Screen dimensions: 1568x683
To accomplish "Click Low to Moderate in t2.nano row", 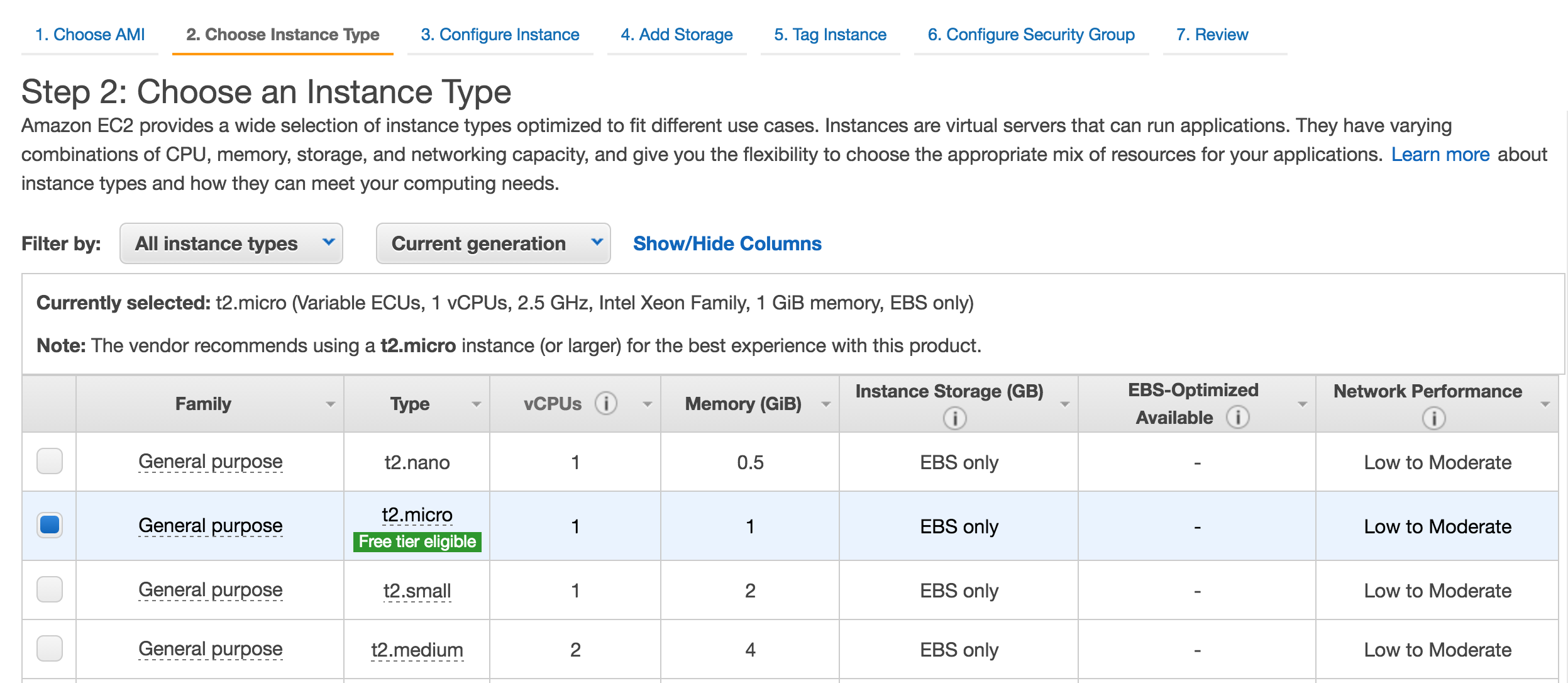I will click(x=1437, y=463).
